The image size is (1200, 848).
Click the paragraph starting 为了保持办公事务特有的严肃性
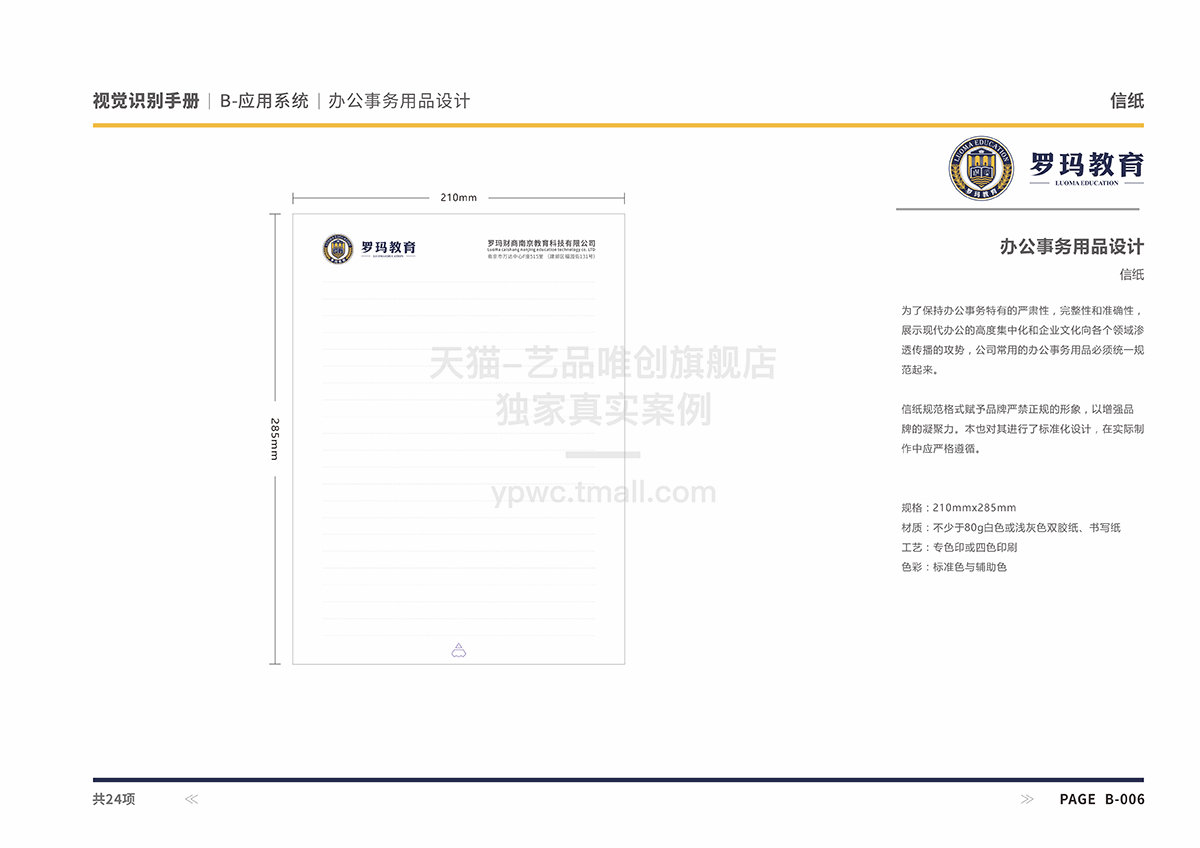click(x=1022, y=340)
